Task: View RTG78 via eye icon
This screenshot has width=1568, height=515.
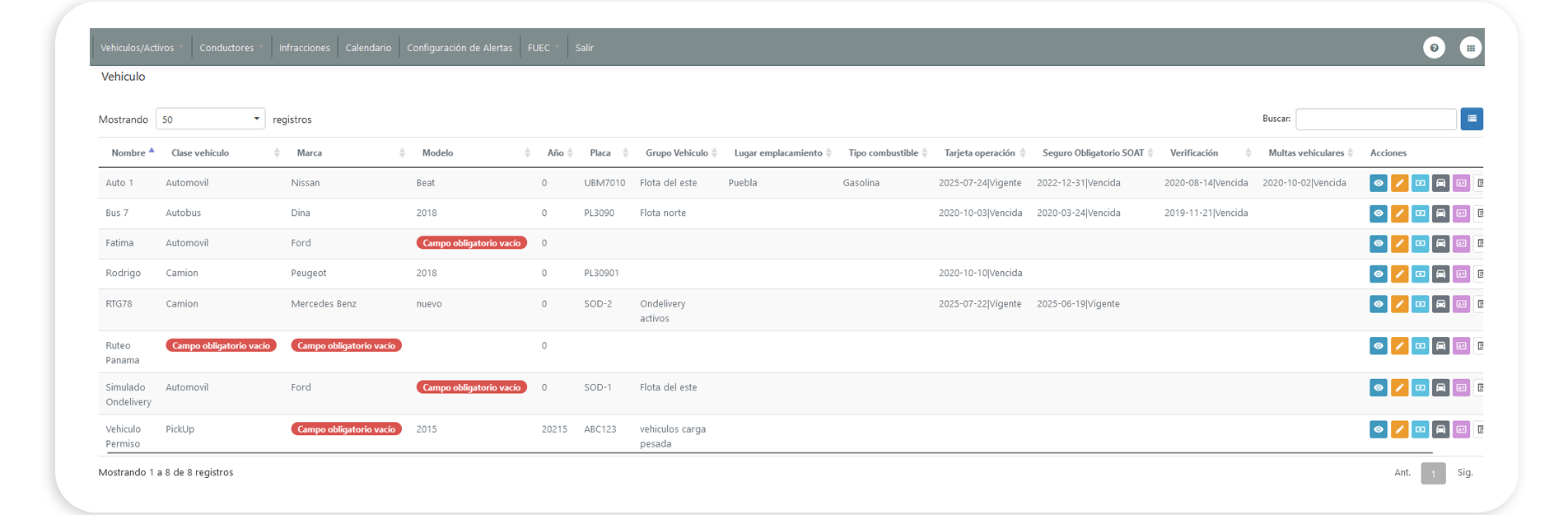Action: click(x=1378, y=304)
